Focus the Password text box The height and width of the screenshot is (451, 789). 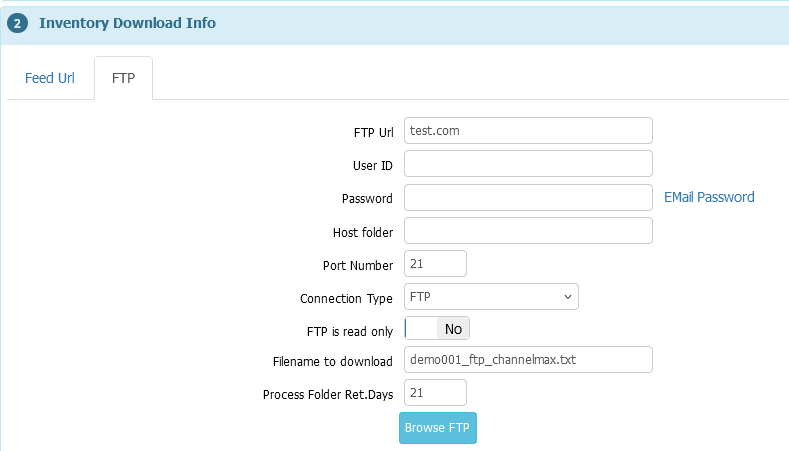click(x=528, y=197)
